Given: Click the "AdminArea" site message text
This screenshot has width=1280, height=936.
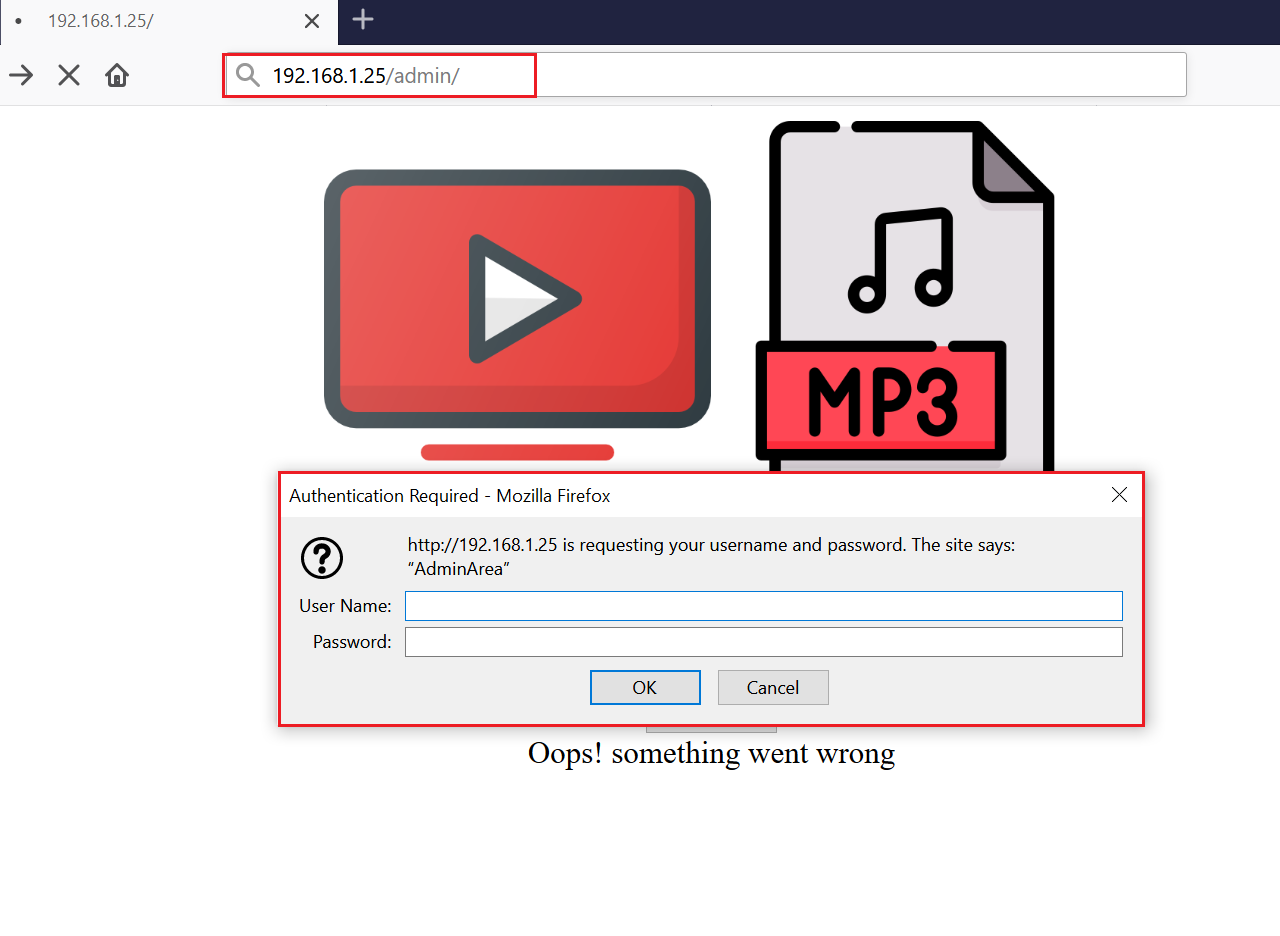Looking at the screenshot, I should [x=459, y=569].
